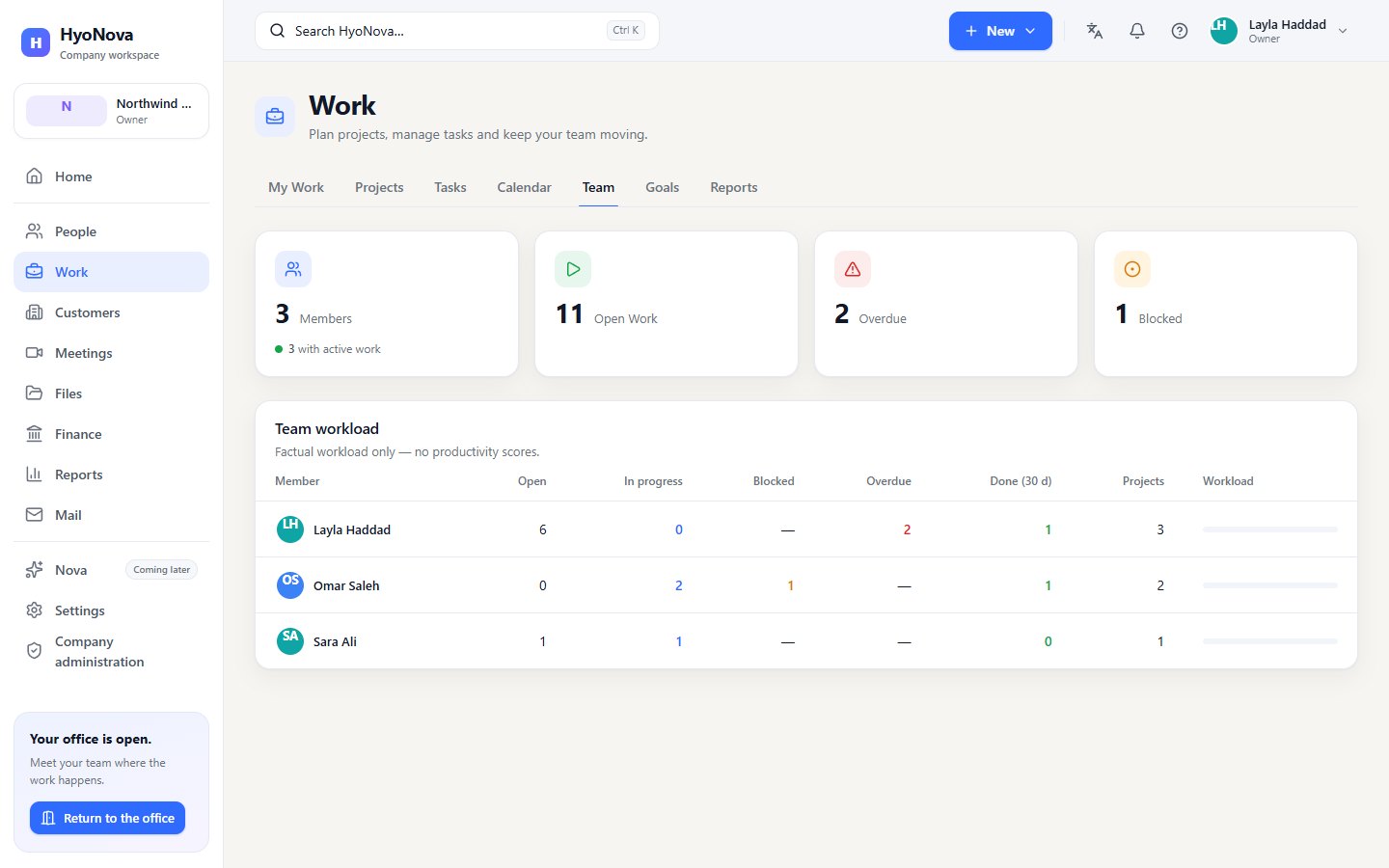Viewport: 1389px width, 868px height.
Task: Click the Open Work summary card
Action: (667, 304)
